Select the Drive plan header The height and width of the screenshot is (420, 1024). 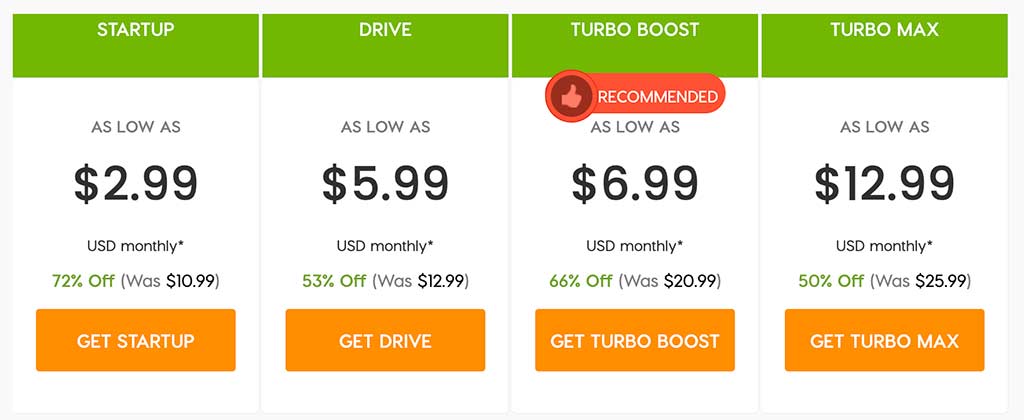(385, 30)
